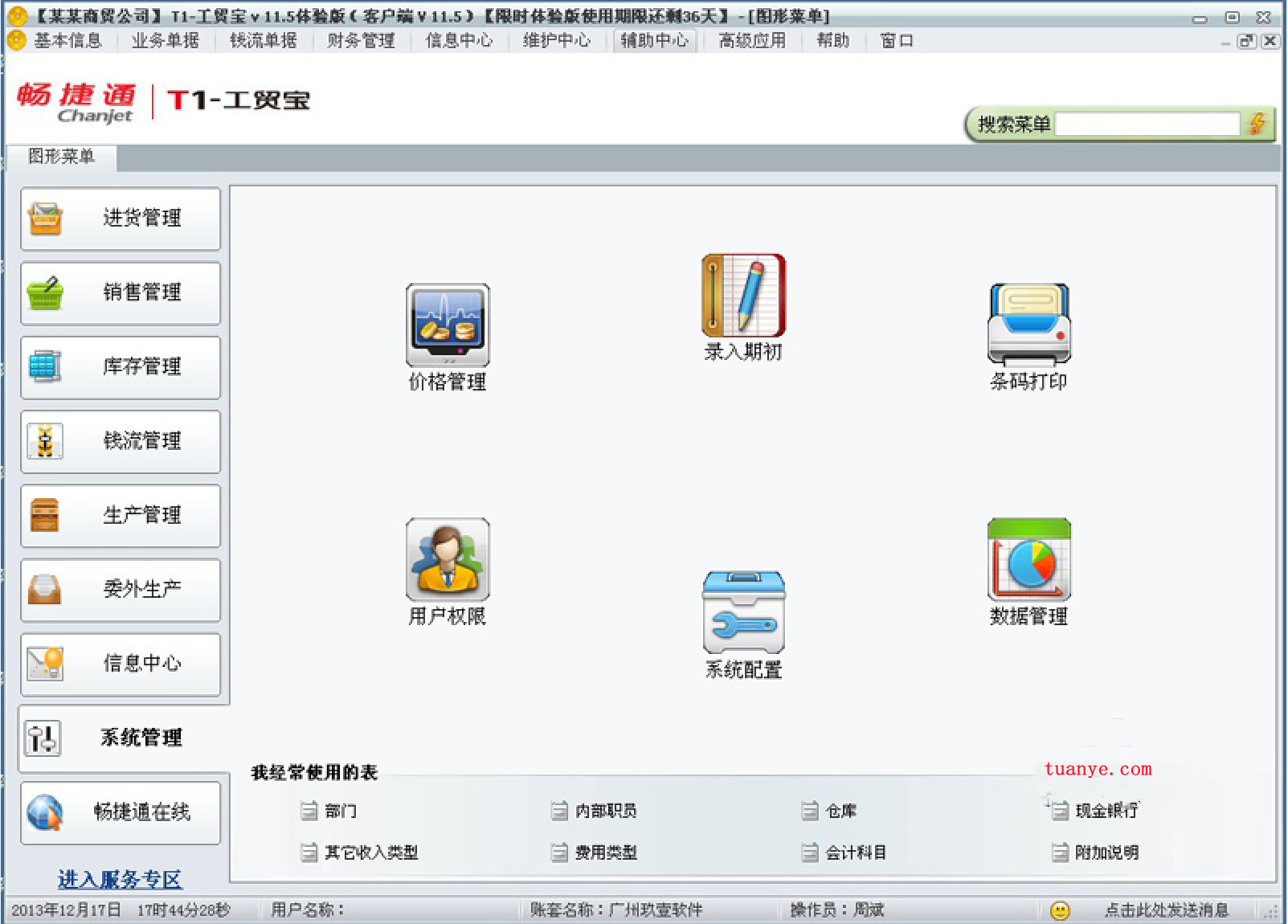This screenshot has height=924, width=1288.
Task: Click the 操作员：周斌 status entry
Action: coord(837,910)
